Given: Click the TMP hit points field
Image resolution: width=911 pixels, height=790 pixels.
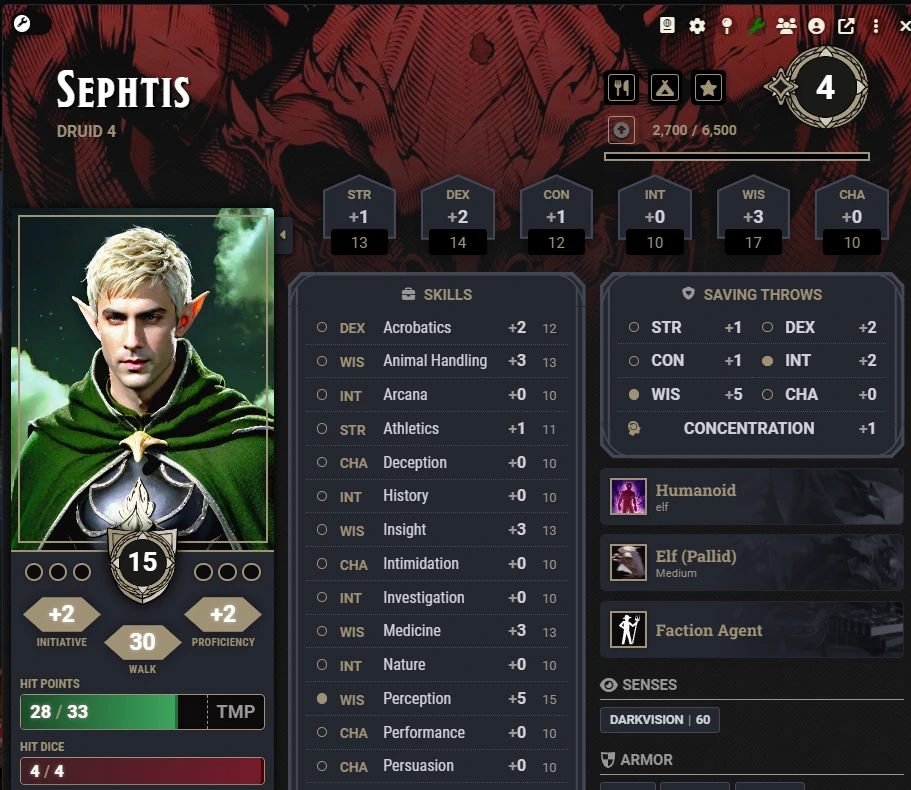Looking at the screenshot, I should click(236, 712).
